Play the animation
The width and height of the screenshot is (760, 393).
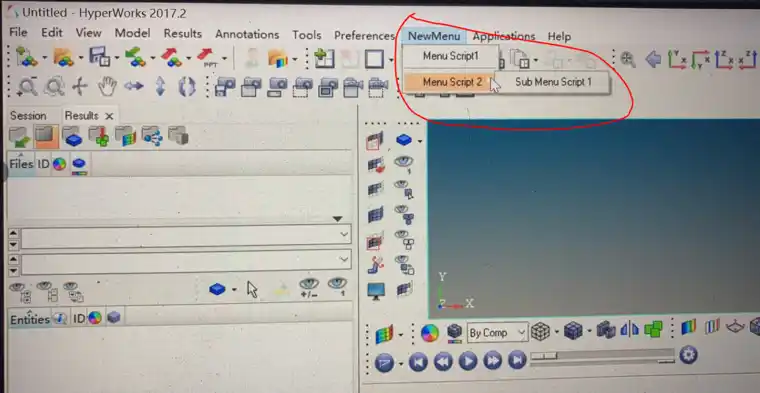[x=468, y=361]
